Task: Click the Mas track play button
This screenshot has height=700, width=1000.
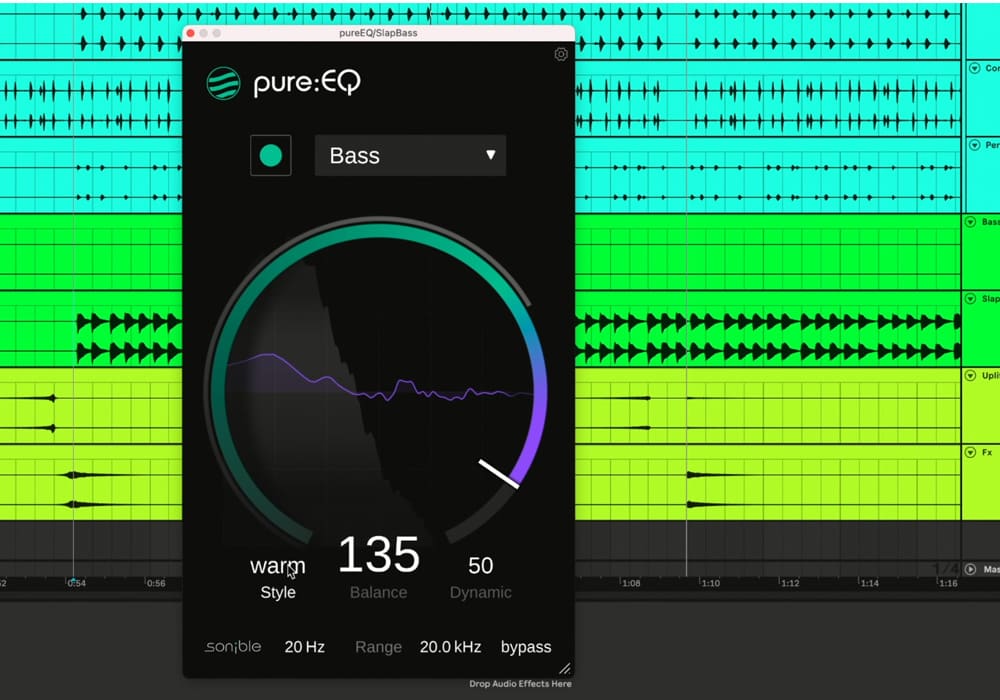Action: click(x=971, y=569)
